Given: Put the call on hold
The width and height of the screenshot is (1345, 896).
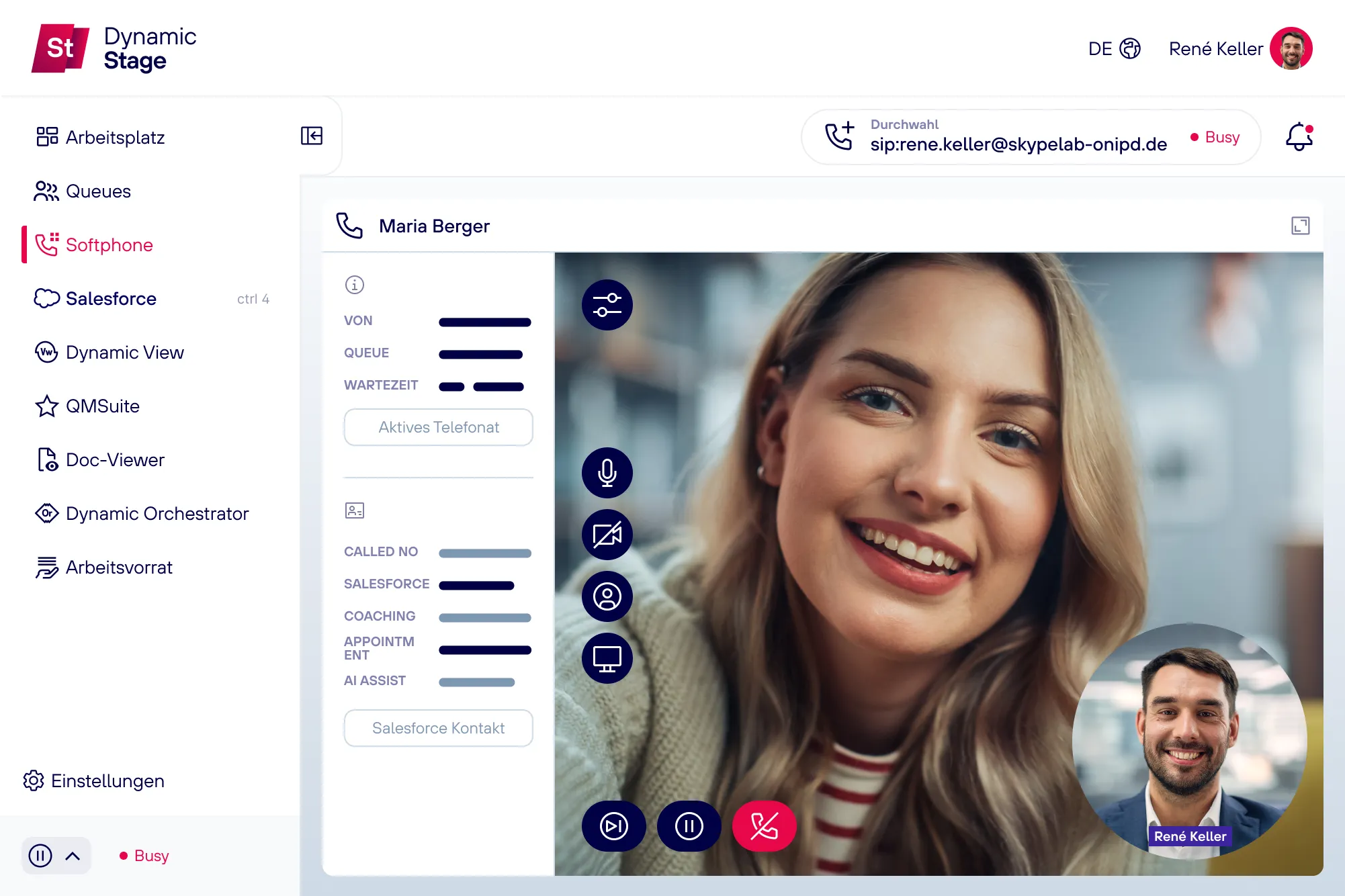Looking at the screenshot, I should click(x=689, y=826).
